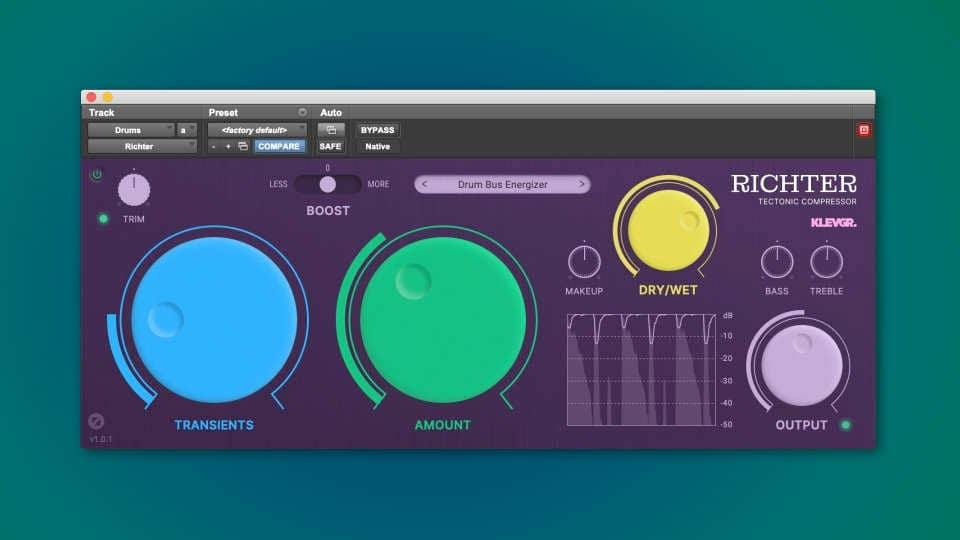Click the lavender OUTPUT knob
The width and height of the screenshot is (960, 540).
(x=801, y=366)
